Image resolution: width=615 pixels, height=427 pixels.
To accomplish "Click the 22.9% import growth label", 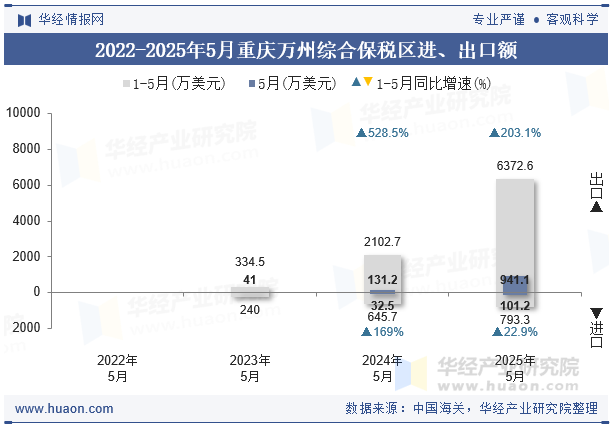I will (x=520, y=332).
